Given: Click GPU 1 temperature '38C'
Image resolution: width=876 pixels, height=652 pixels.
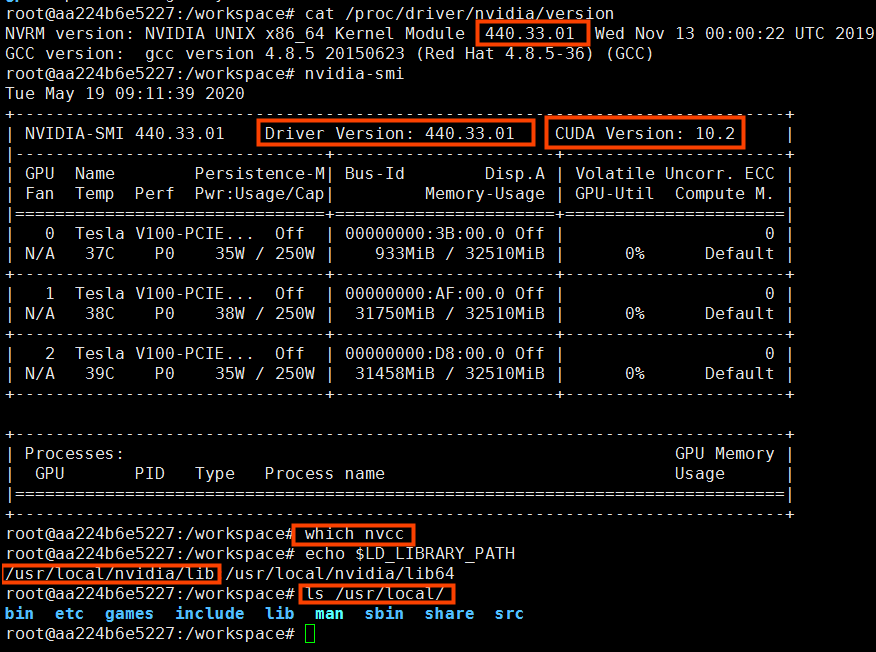Looking at the screenshot, I should (99, 313).
